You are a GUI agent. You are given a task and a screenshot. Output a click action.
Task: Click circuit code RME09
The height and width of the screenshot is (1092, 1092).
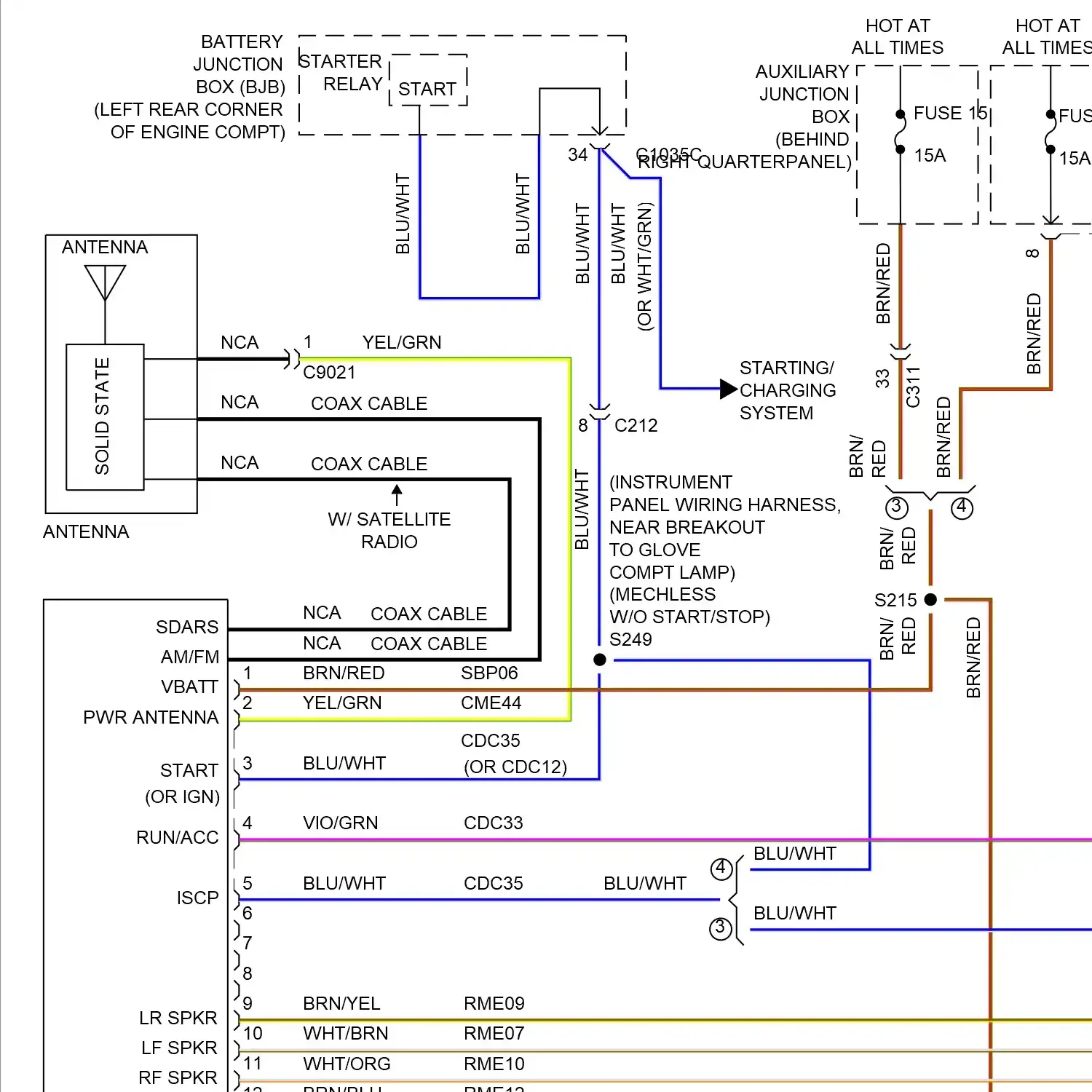[494, 1003]
